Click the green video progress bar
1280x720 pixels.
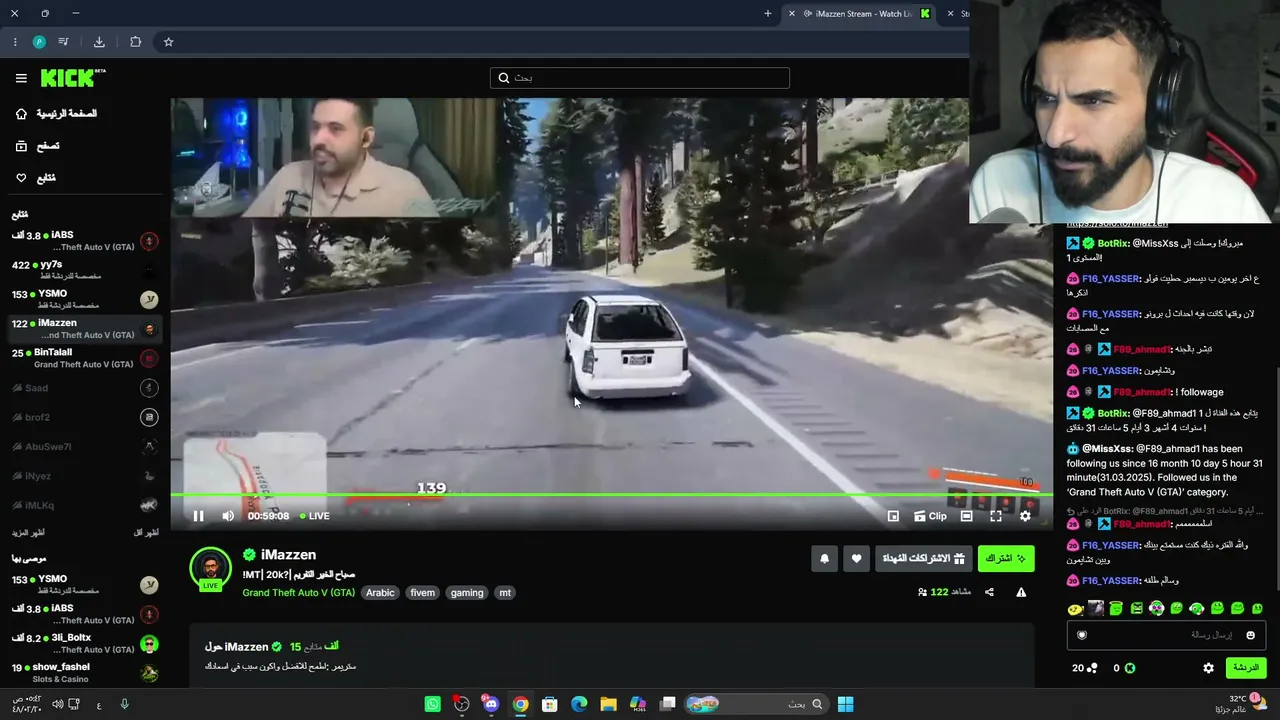point(612,495)
